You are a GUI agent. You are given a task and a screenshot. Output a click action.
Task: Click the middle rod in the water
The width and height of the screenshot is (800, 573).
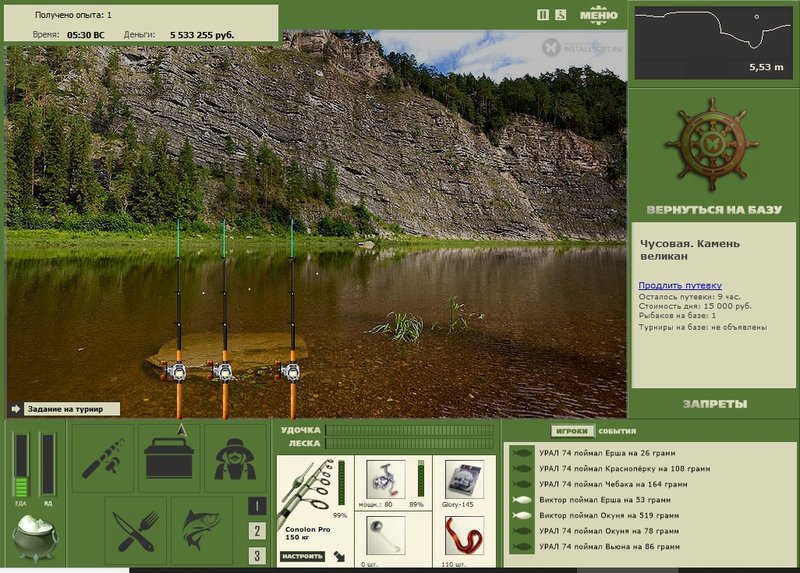coord(224,320)
